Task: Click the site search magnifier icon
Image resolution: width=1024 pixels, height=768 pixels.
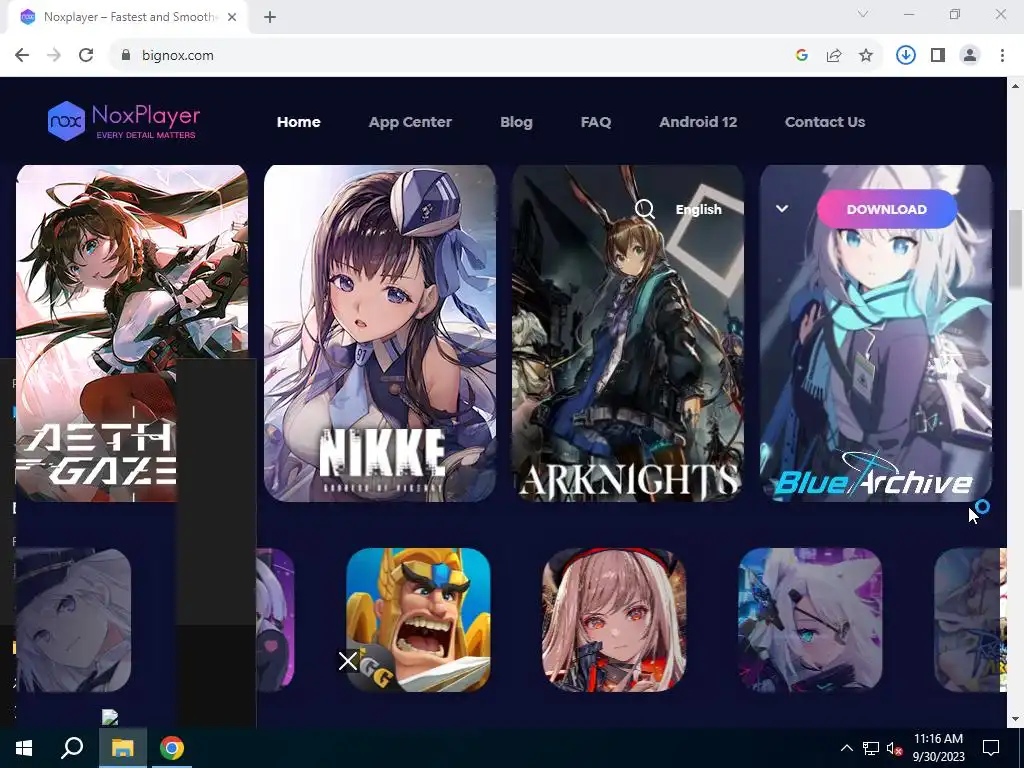Action: coord(645,209)
